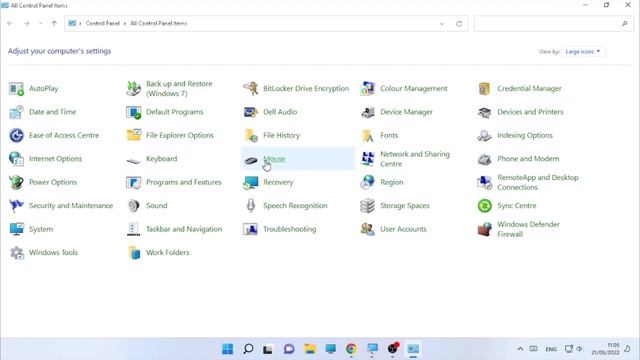Expand the address bar history dropdown
640x360 pixels.
click(442, 24)
